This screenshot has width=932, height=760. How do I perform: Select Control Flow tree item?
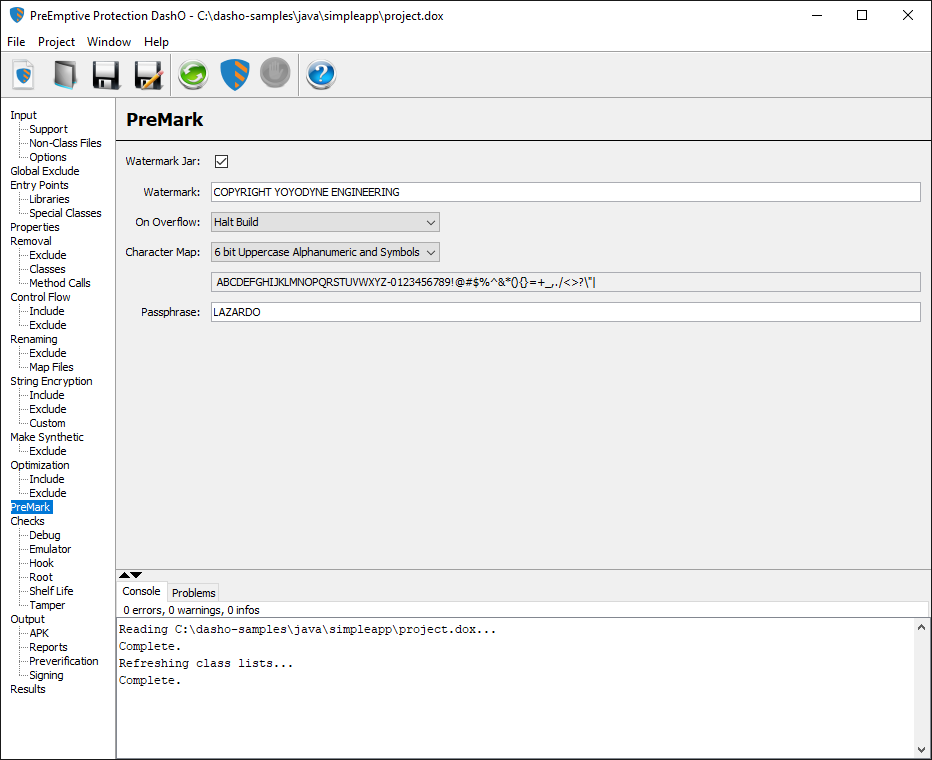click(x=40, y=297)
